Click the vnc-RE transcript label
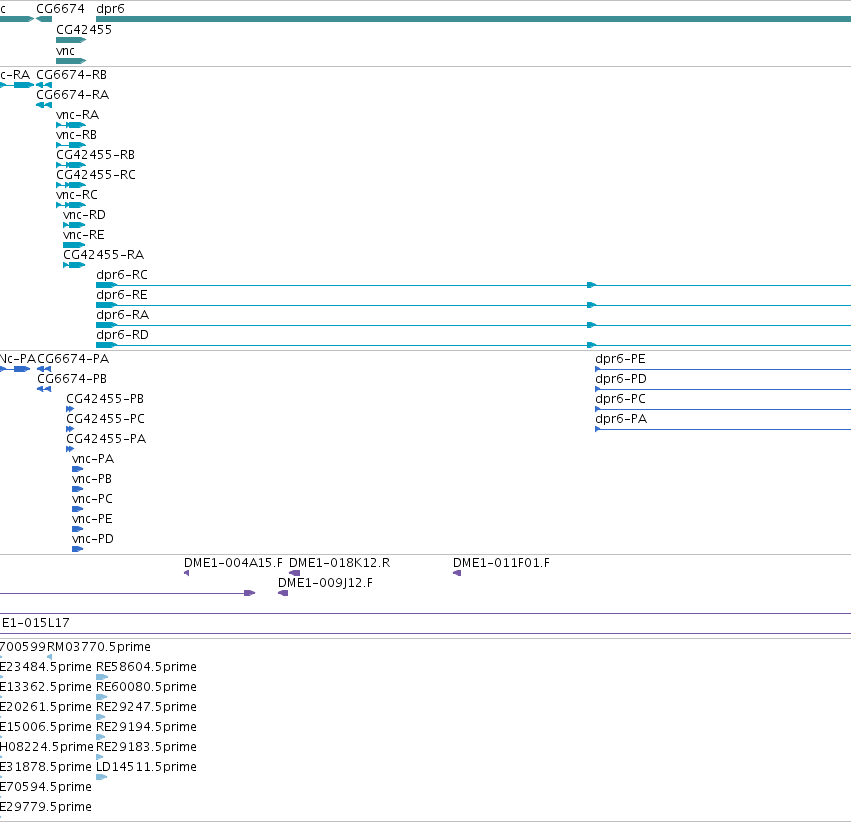Viewport: 851px width, 822px height. point(84,235)
